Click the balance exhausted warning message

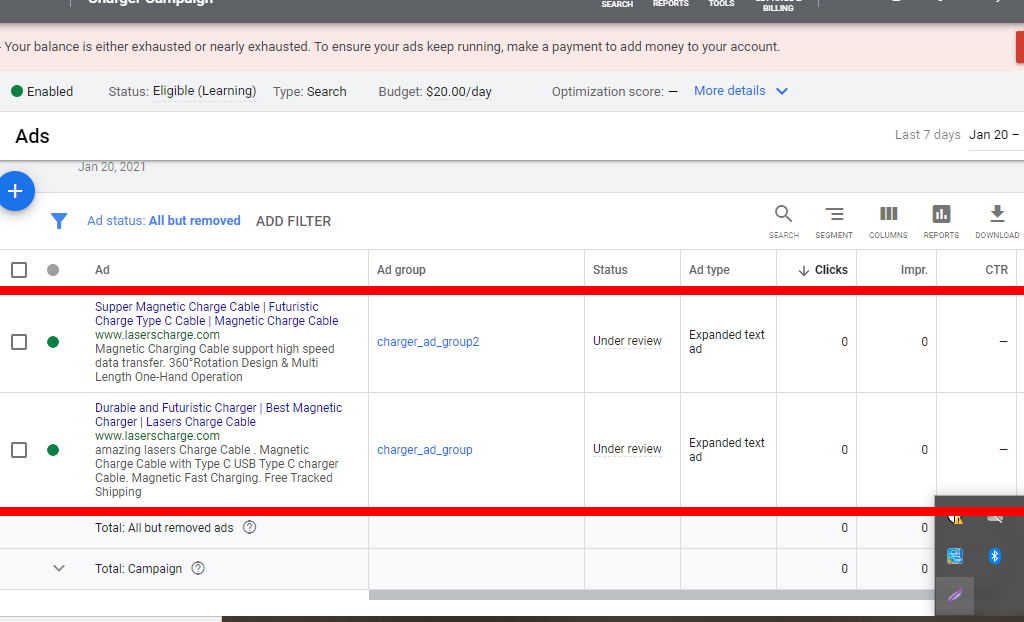point(392,47)
